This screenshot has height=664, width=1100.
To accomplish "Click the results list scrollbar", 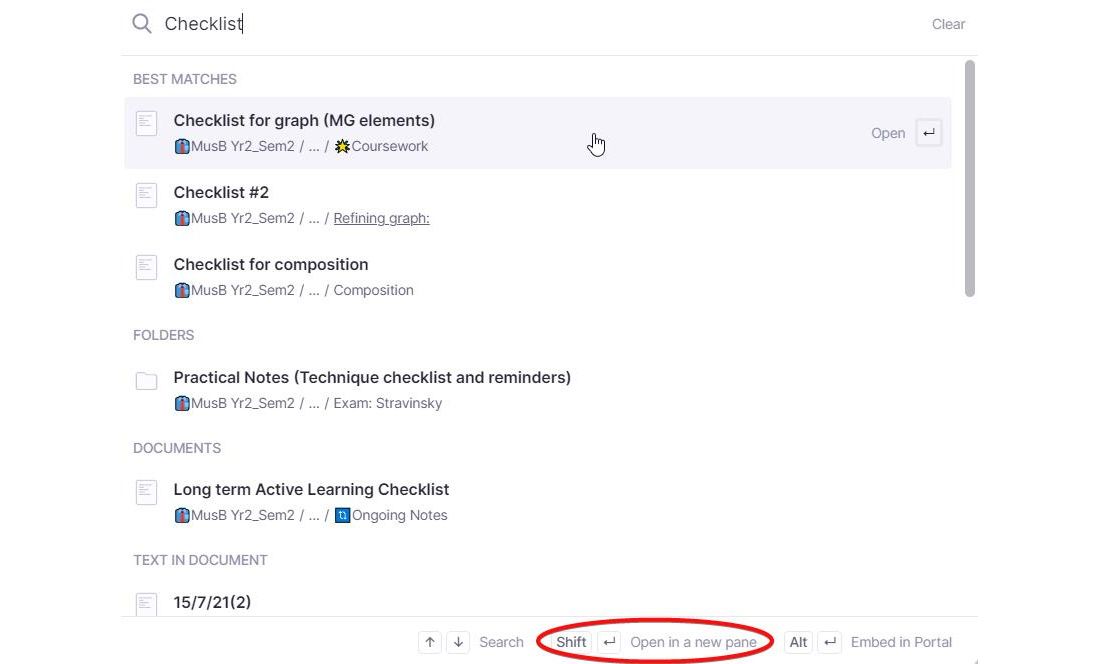I will 969,180.
